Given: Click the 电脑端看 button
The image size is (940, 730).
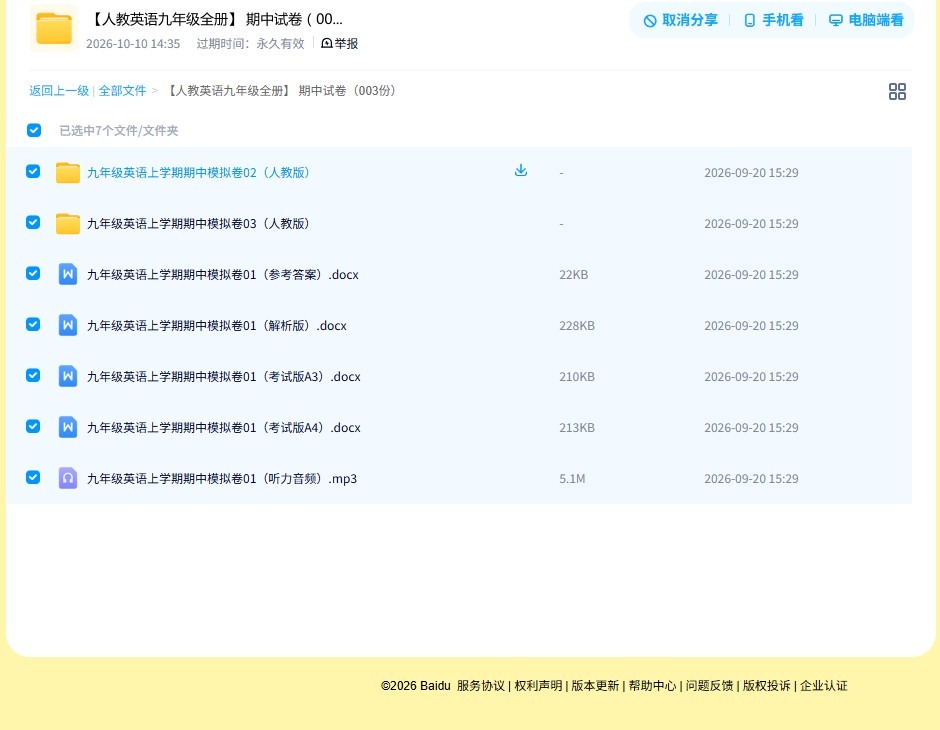Looking at the screenshot, I should 866,20.
